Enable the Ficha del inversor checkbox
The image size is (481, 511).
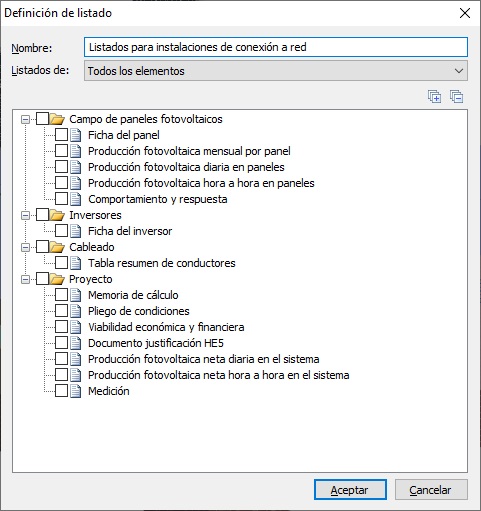pos(61,231)
